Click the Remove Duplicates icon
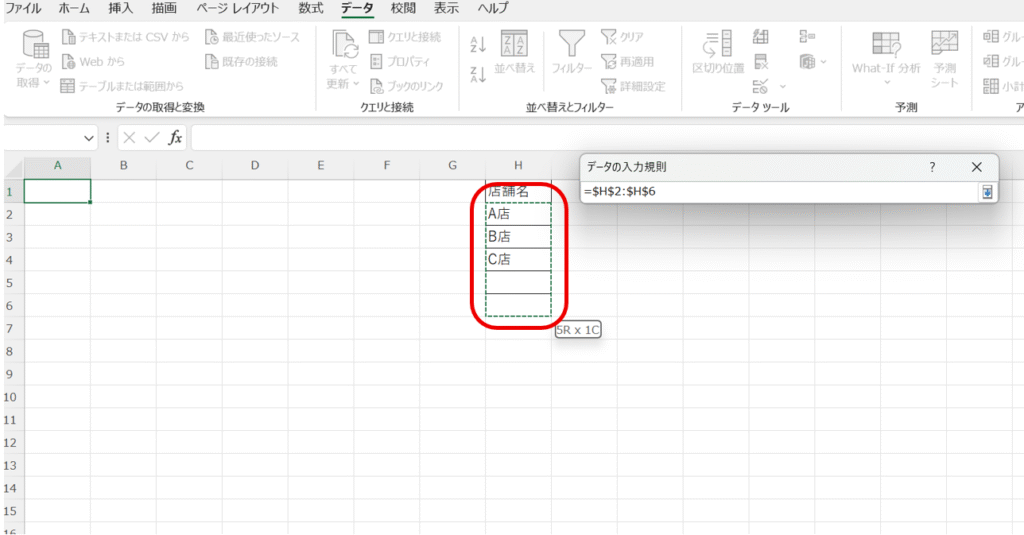 point(761,63)
